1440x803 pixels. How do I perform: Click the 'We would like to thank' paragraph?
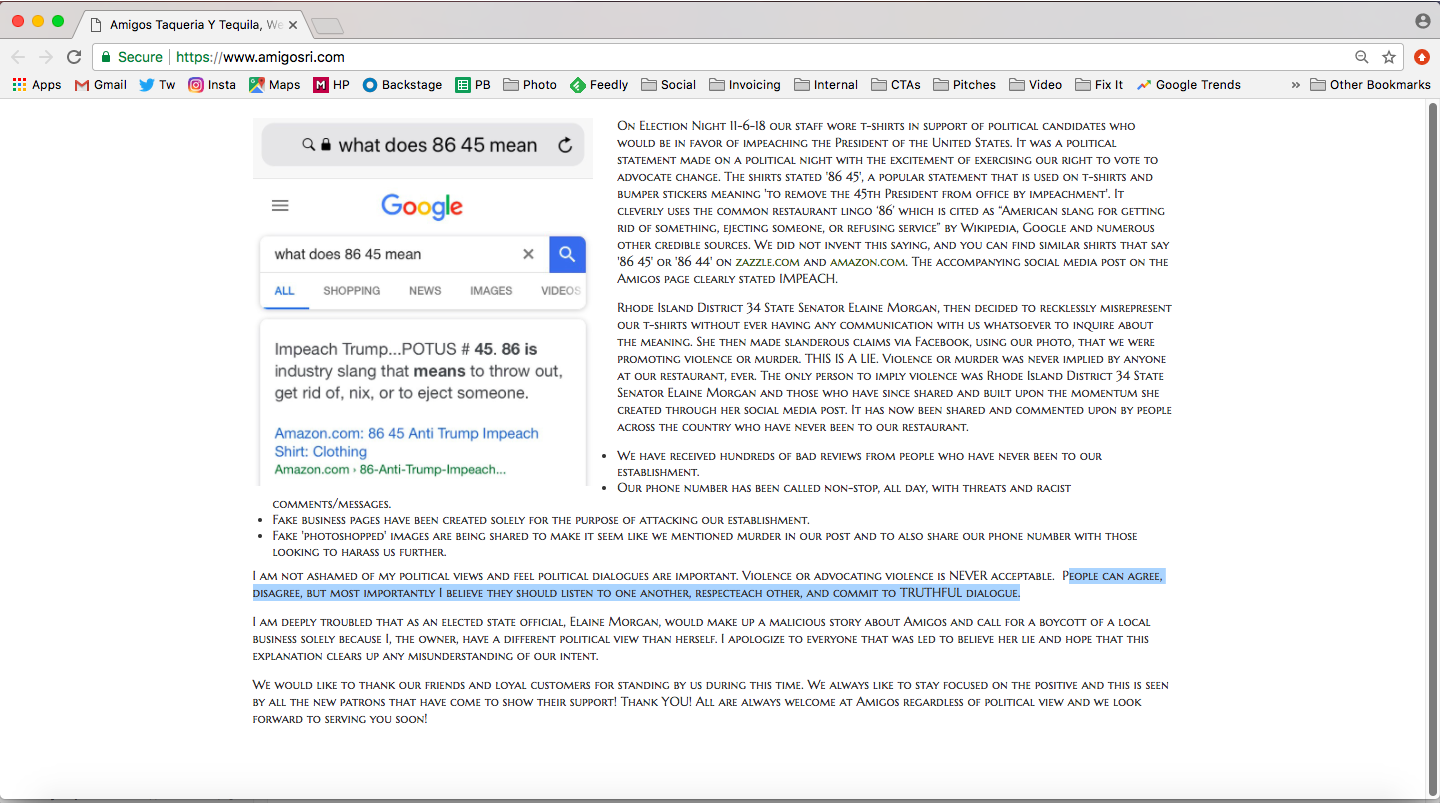[711, 702]
